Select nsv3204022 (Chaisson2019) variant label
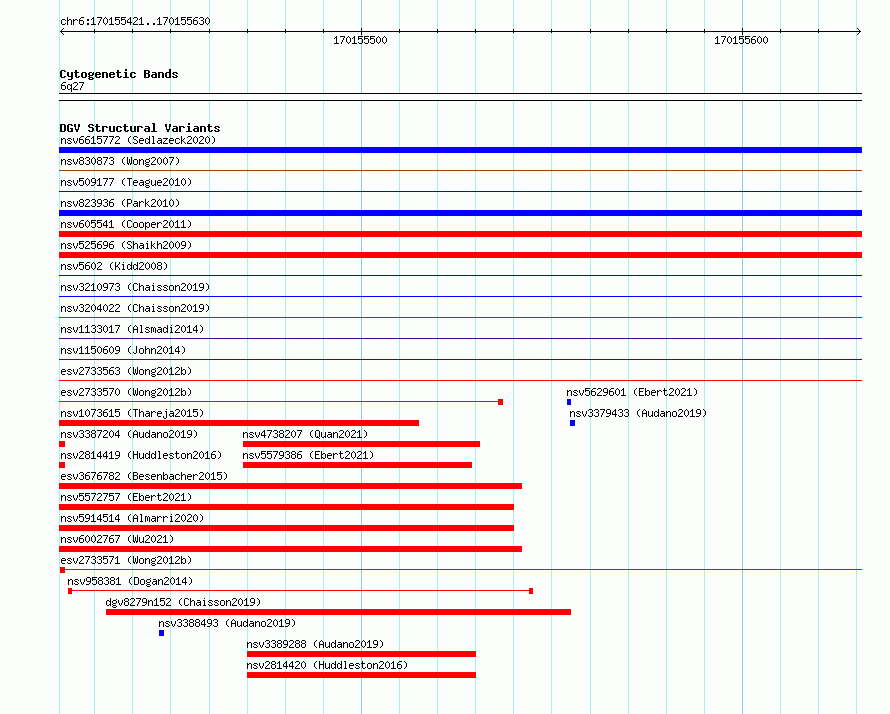Screen dimensions: 890x714 click(x=135, y=308)
